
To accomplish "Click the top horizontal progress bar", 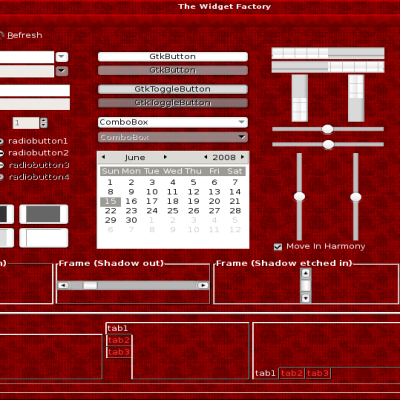I will (328, 53).
